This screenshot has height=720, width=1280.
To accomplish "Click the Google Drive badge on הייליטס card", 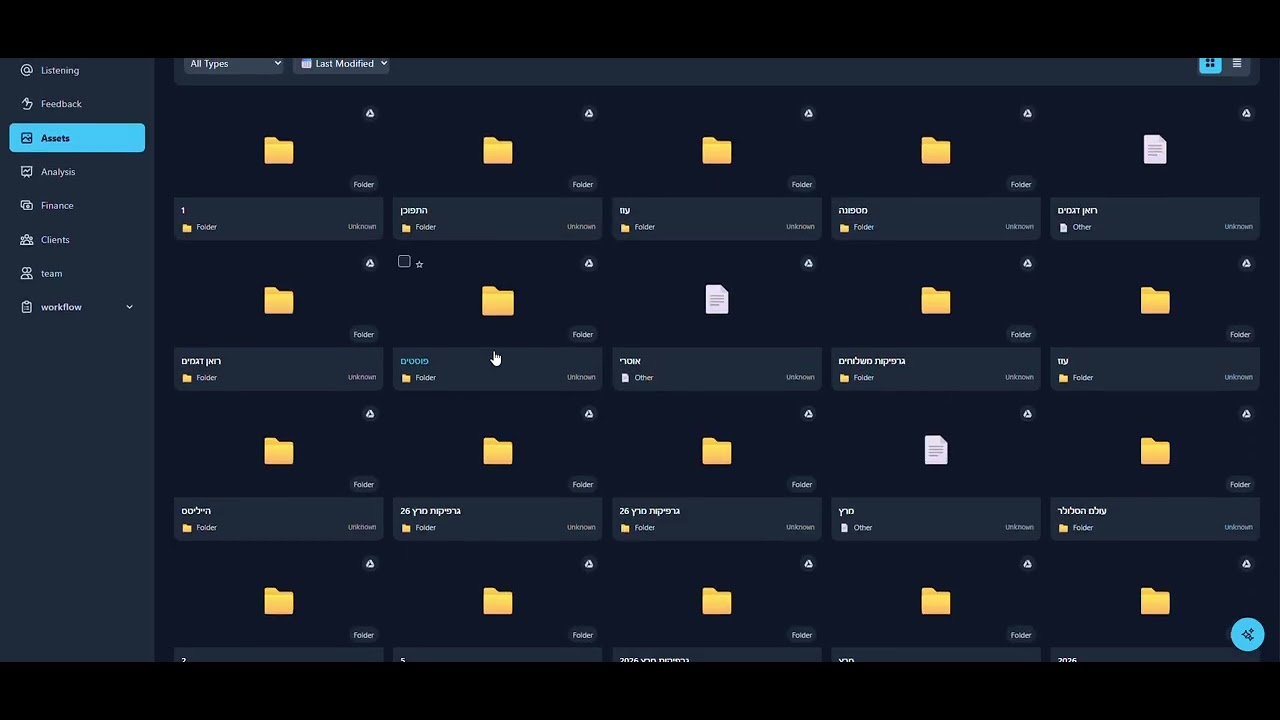I will (370, 413).
